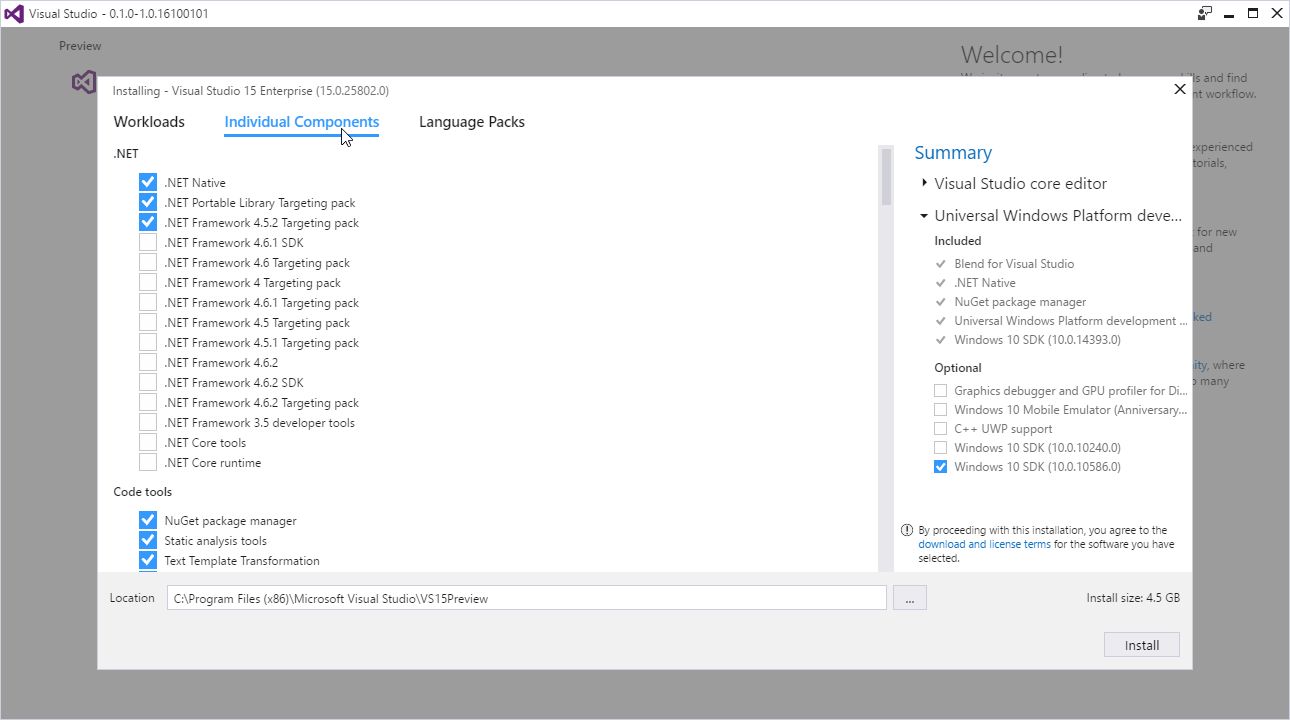The image size is (1290, 720).
Task: Uncheck NuGet package manager under Code tools
Action: 148,521
